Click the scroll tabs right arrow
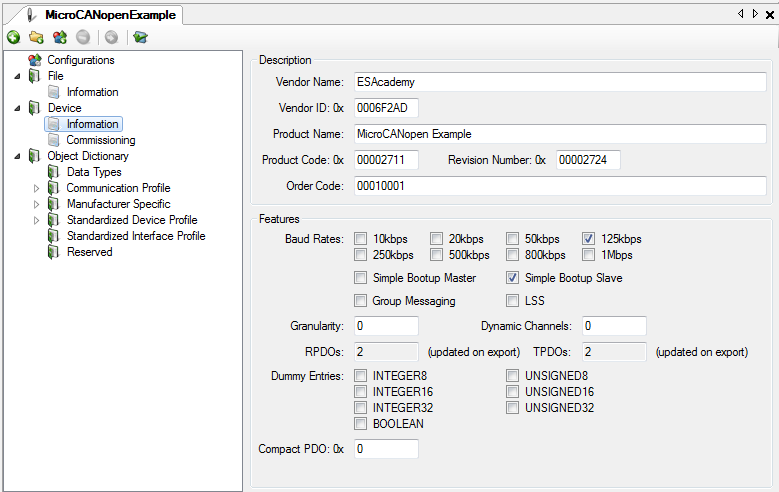This screenshot has width=779, height=492. point(754,14)
